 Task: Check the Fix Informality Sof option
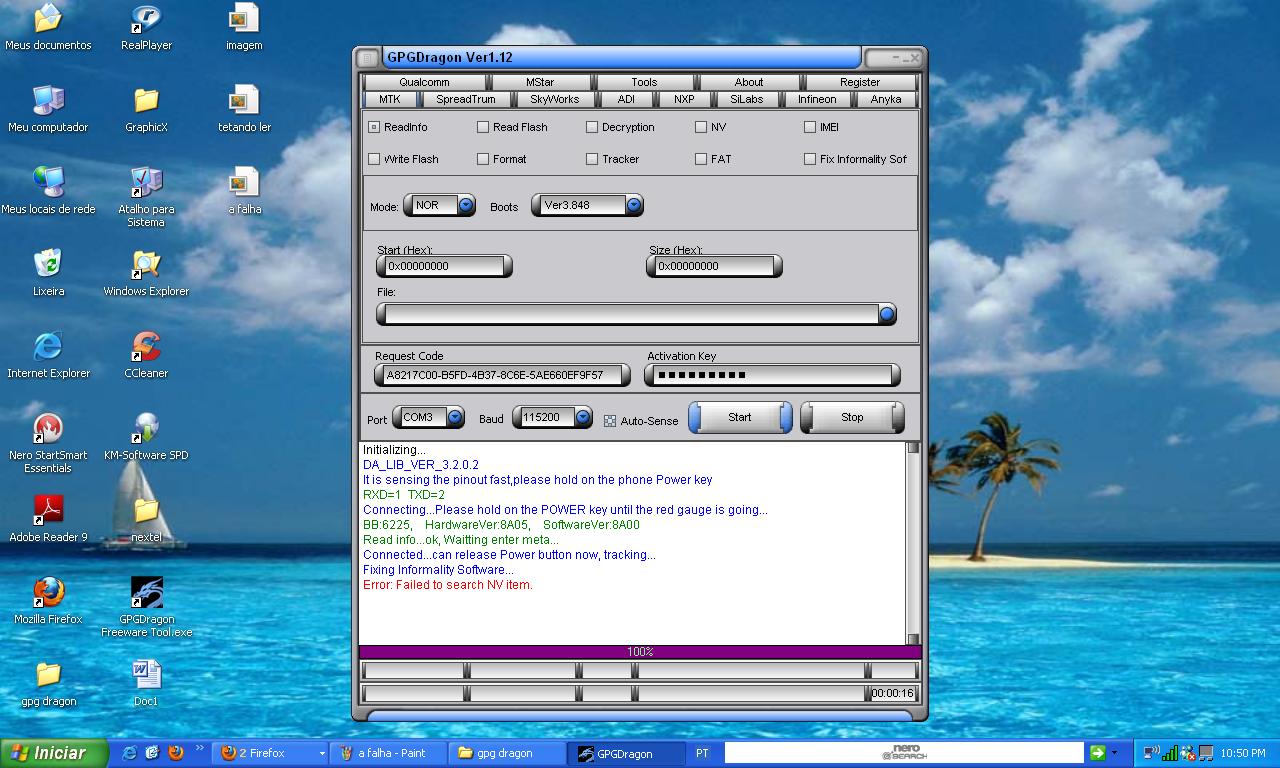pos(810,159)
